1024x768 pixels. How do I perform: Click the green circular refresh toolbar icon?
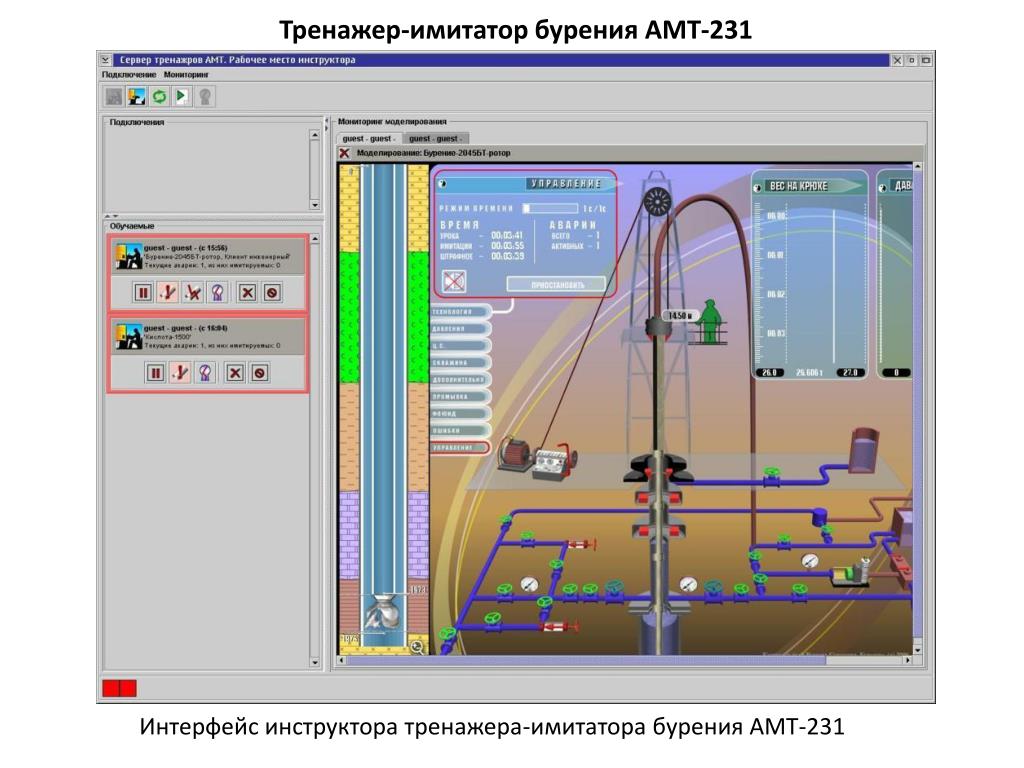coord(159,97)
